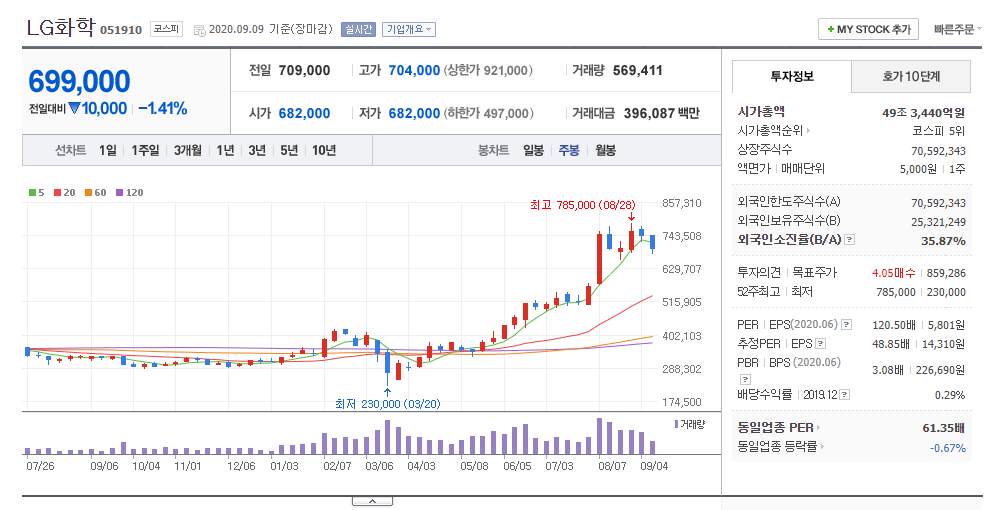The width and height of the screenshot is (991, 510).
Task: Click the 코스피 market badge
Action: [x=166, y=29]
